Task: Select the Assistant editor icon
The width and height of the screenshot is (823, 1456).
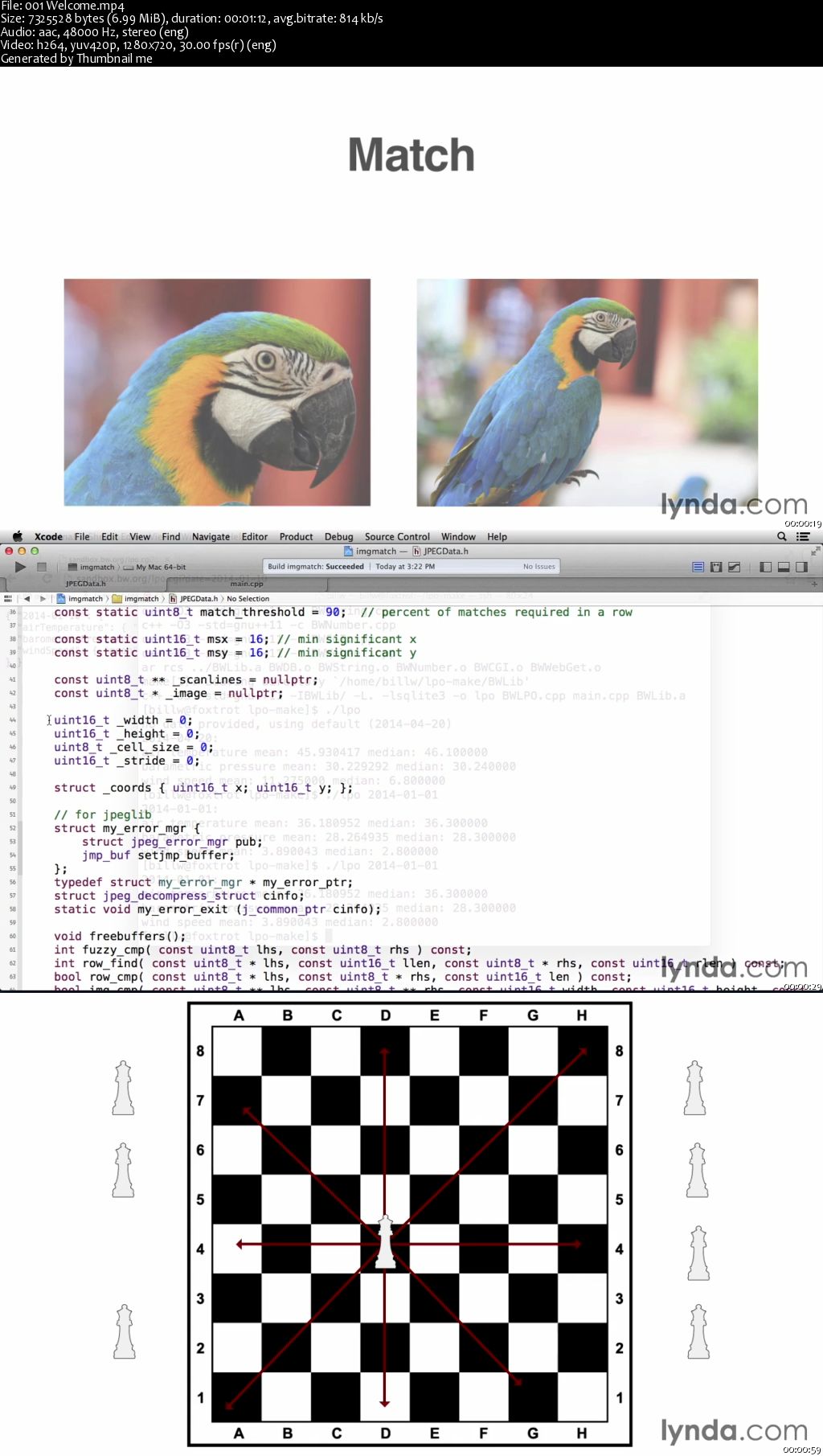Action: 716,567
